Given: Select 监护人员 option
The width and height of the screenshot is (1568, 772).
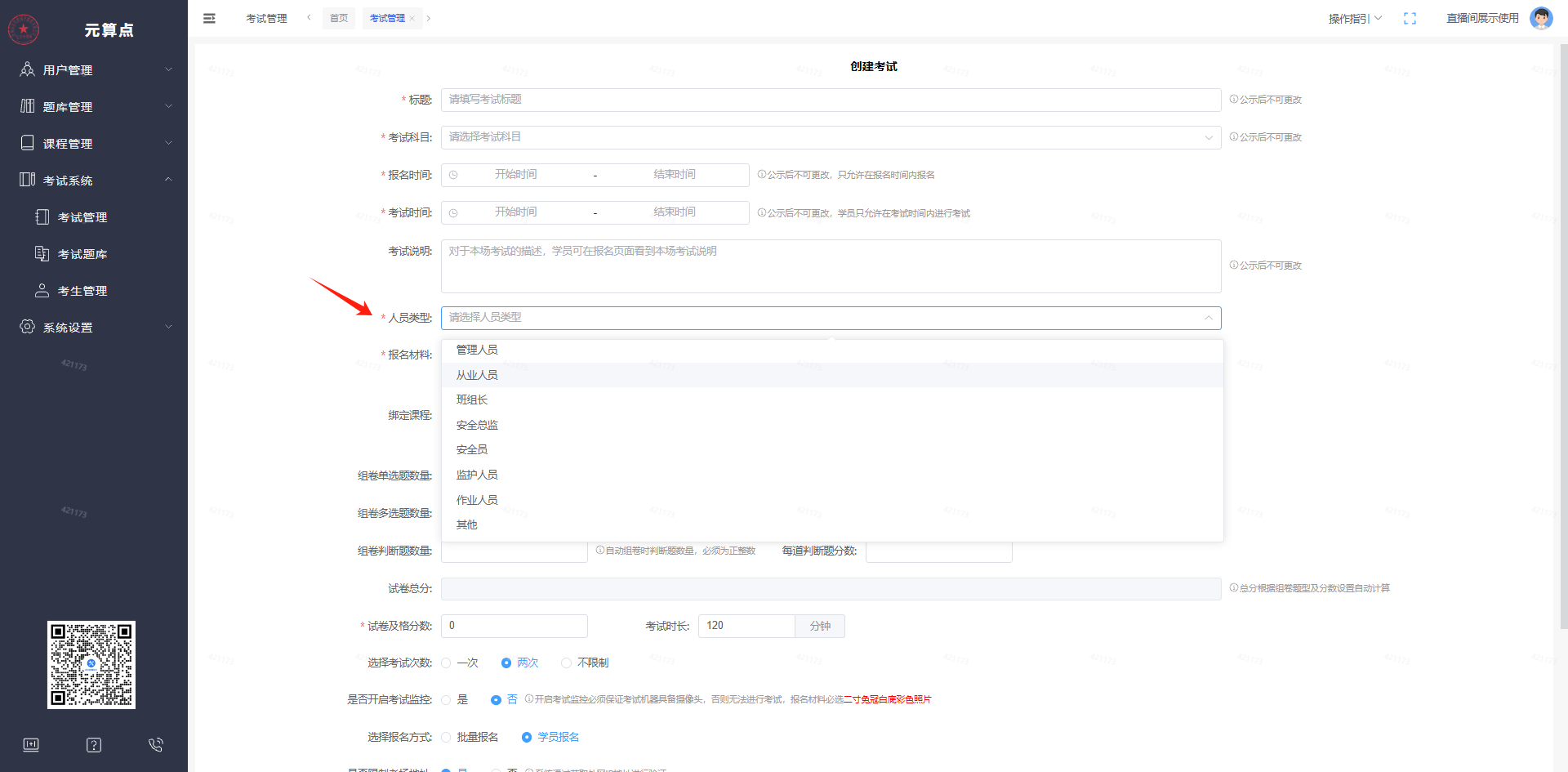Looking at the screenshot, I should (832, 475).
